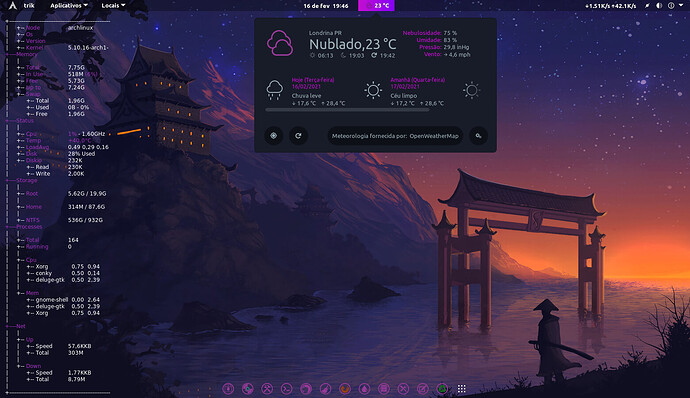This screenshot has width=690, height=398.
Task: Launch the disc-shaped dock icon
Action: point(248,389)
